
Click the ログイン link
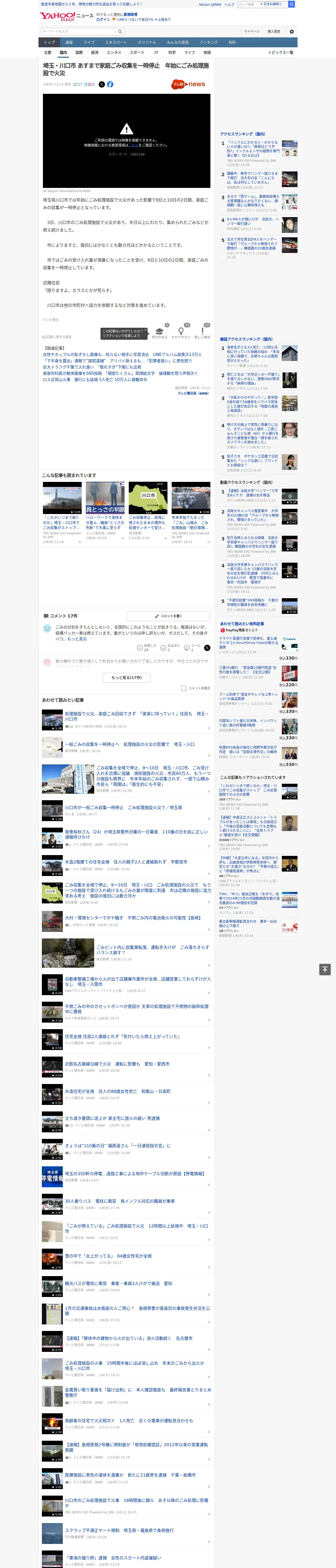(x=103, y=20)
